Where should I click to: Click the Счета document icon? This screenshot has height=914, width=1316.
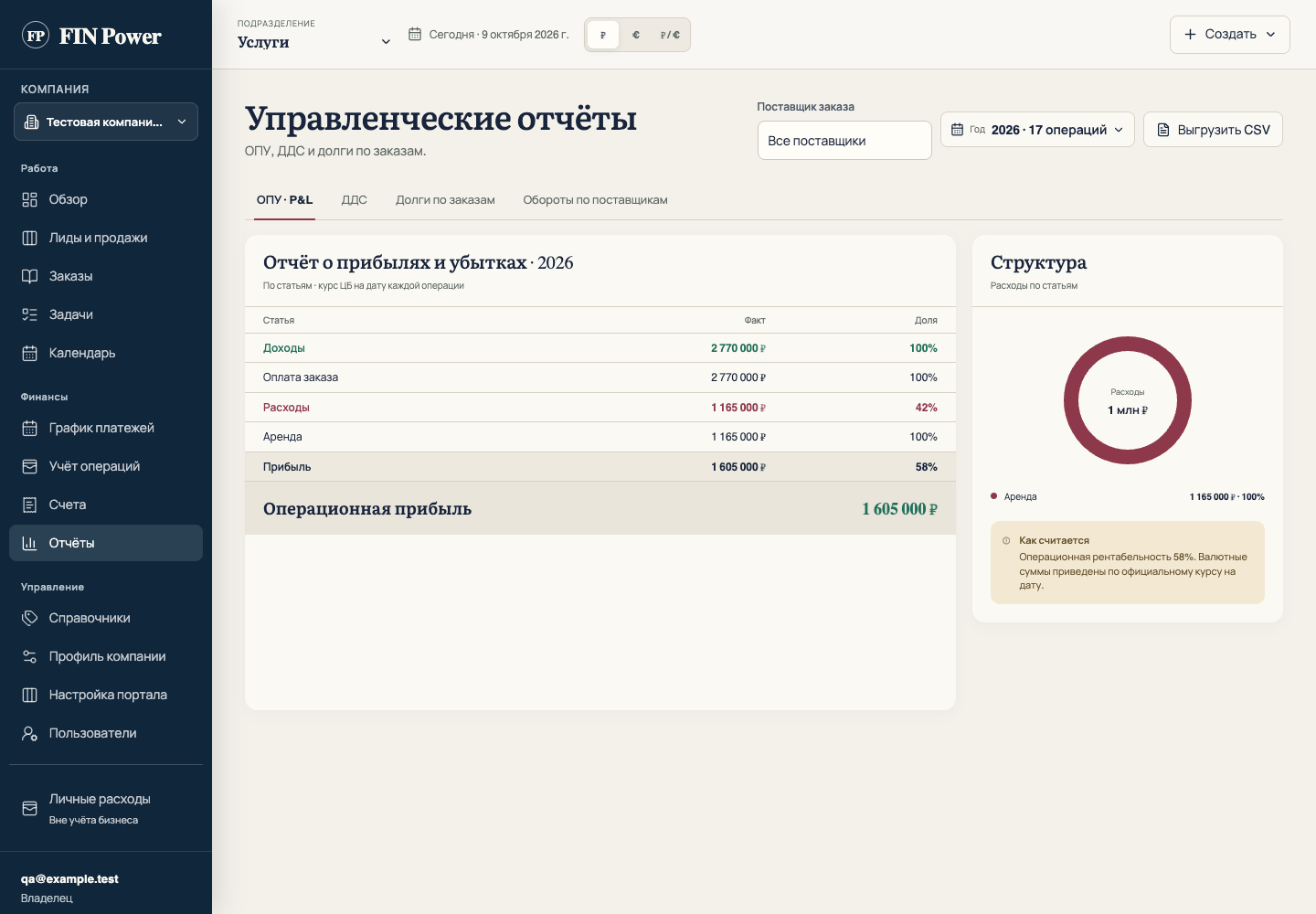pyautogui.click(x=29, y=505)
